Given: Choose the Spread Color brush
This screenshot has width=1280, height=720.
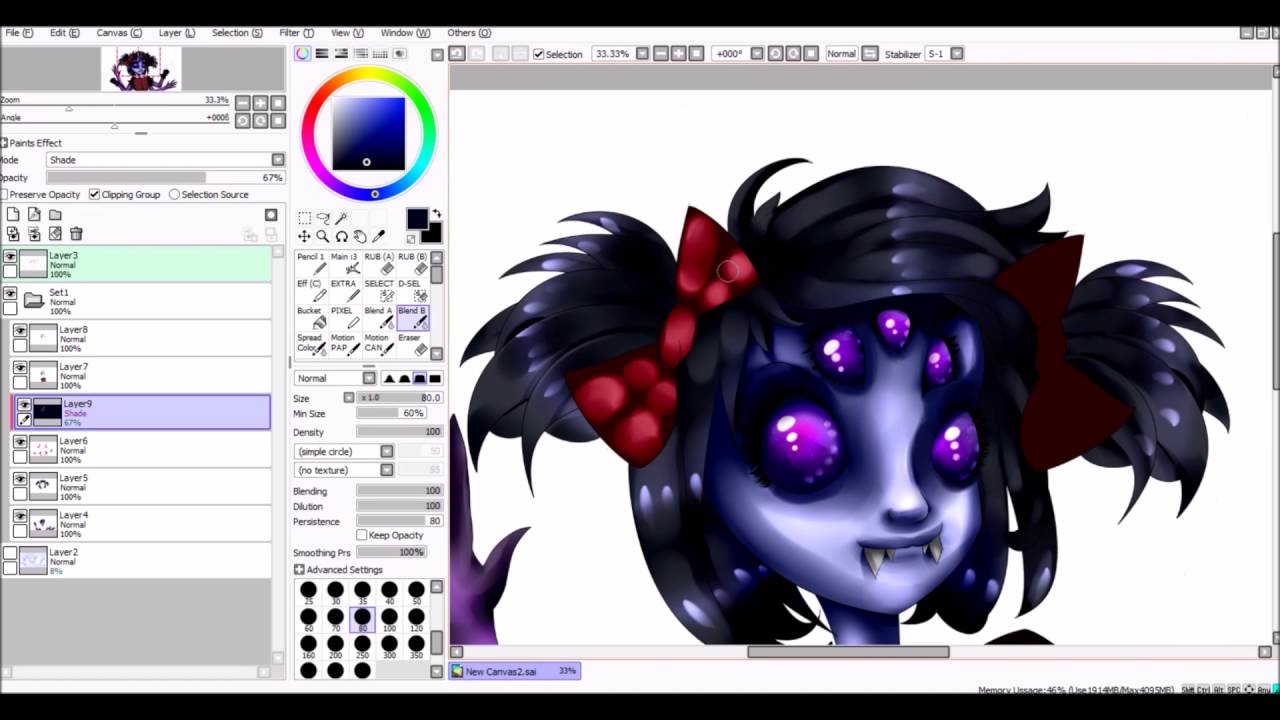Looking at the screenshot, I should (311, 345).
